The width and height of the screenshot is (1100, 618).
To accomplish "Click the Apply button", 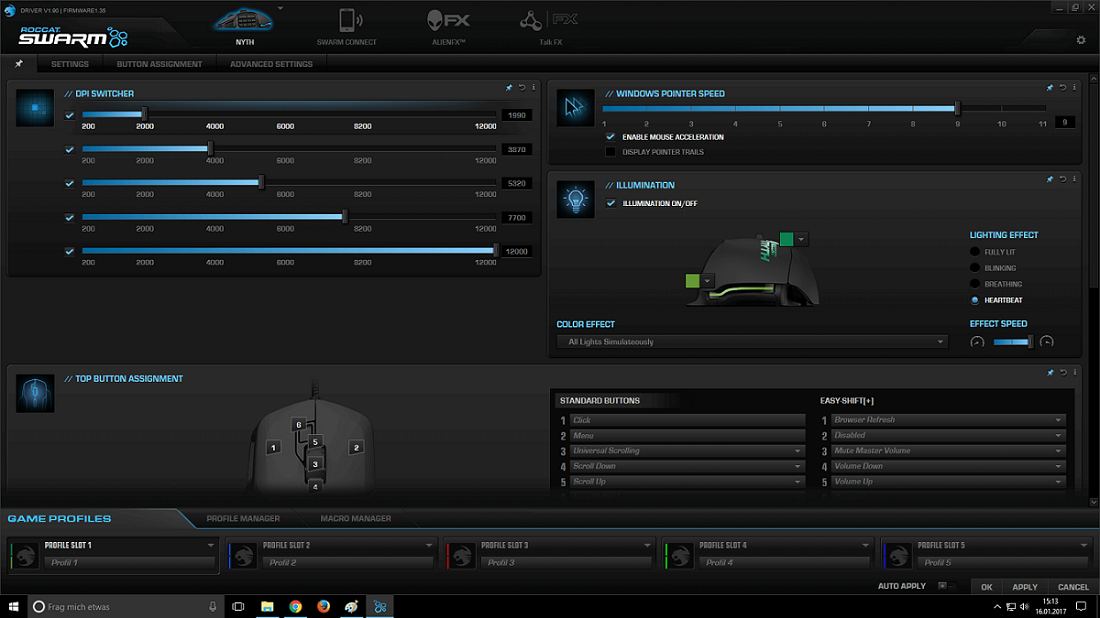I will 1024,587.
